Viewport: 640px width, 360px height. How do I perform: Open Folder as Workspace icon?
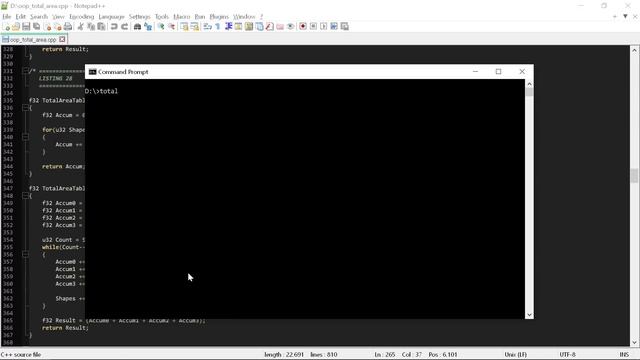280,27
